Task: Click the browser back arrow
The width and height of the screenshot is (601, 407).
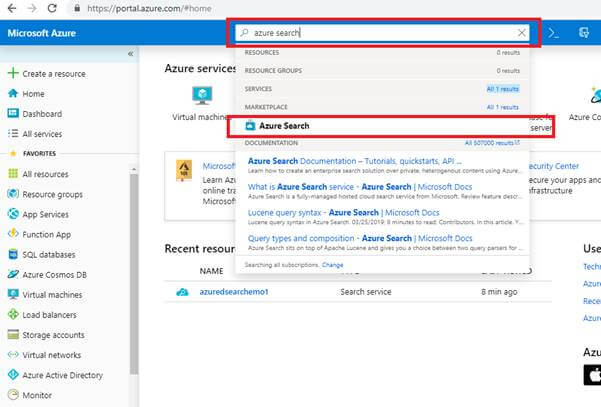Action: click(12, 8)
